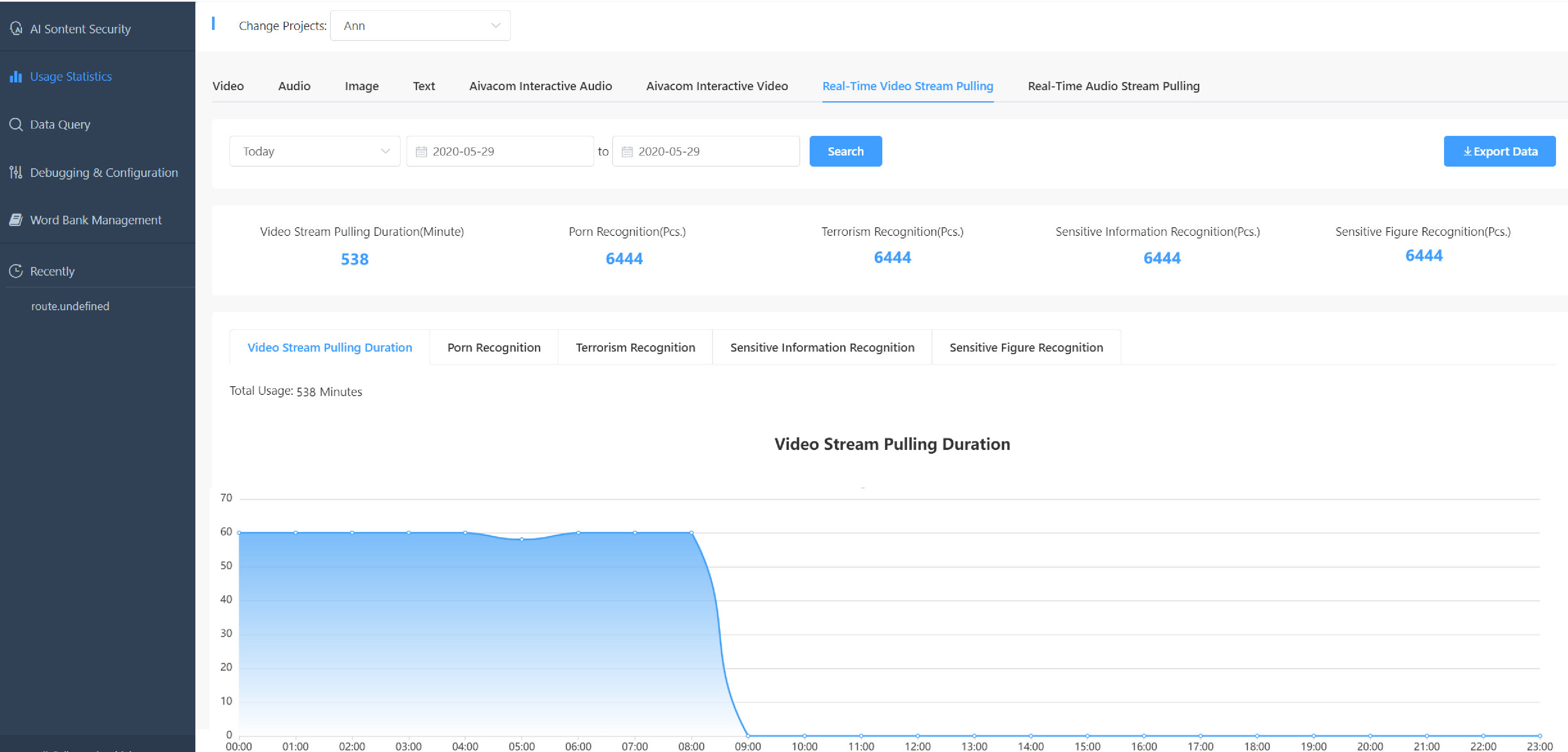Click the chevron arrow in Today selector

(x=385, y=152)
